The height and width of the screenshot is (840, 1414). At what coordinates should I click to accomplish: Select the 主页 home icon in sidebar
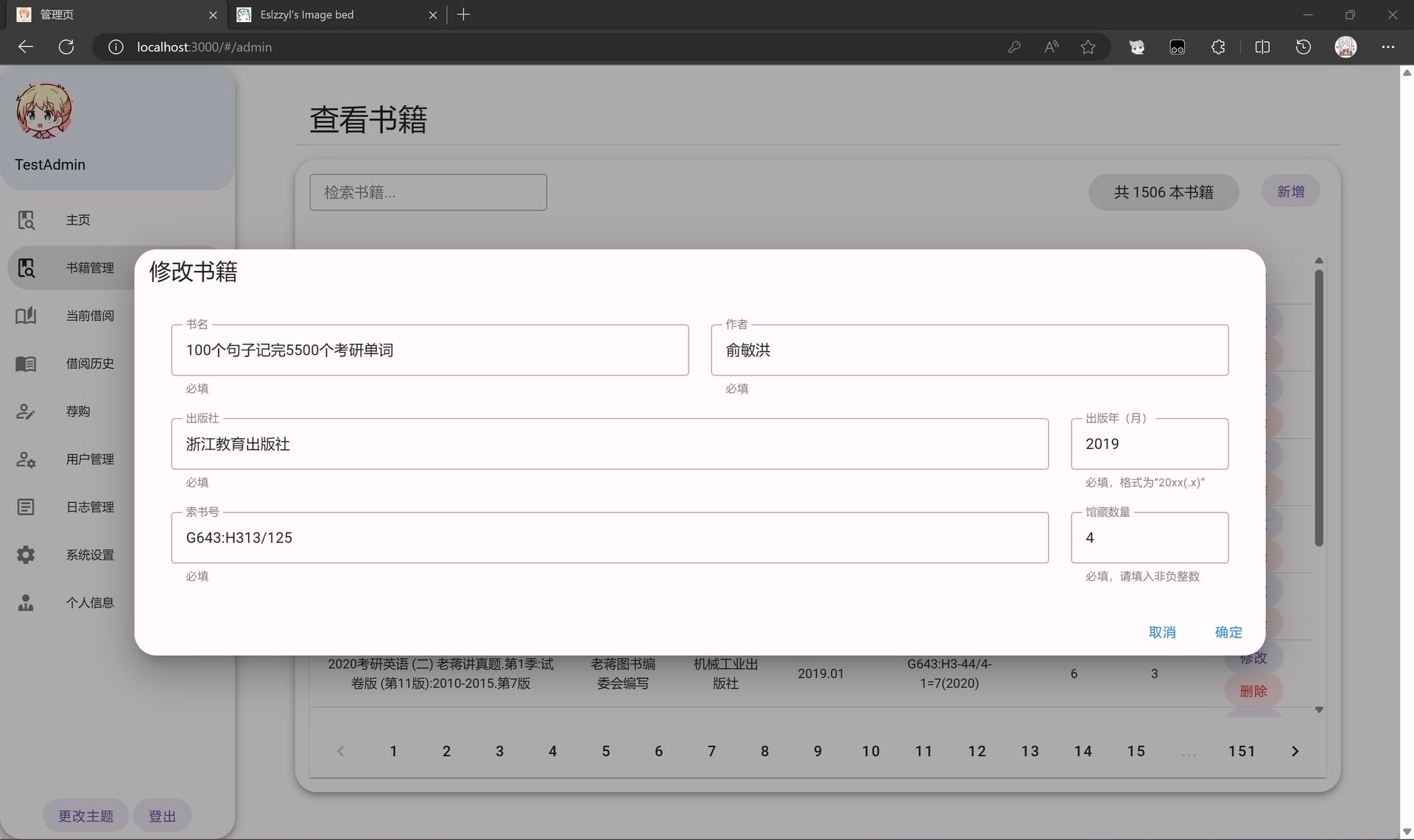coord(26,219)
